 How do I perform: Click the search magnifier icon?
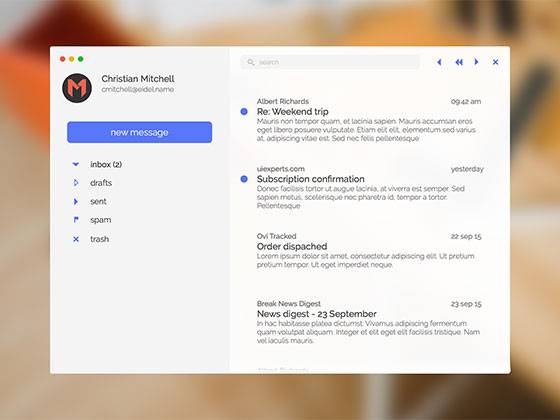pos(251,62)
